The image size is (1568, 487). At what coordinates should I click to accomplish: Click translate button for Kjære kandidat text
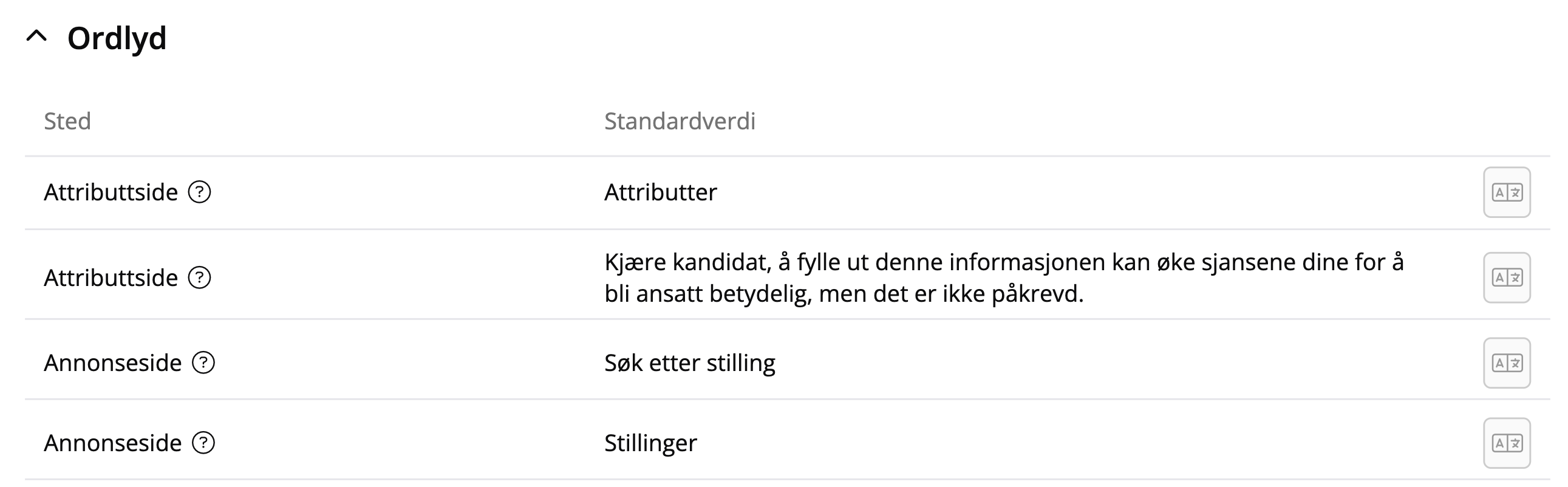tap(1507, 278)
